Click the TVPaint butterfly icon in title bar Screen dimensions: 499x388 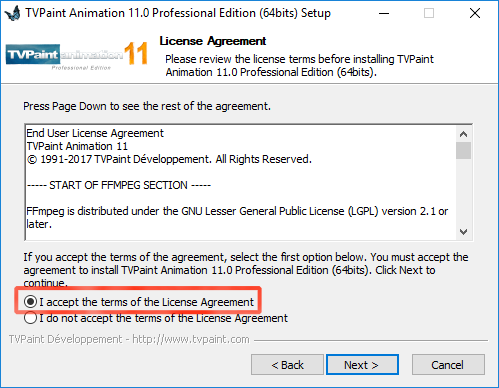(x=13, y=13)
